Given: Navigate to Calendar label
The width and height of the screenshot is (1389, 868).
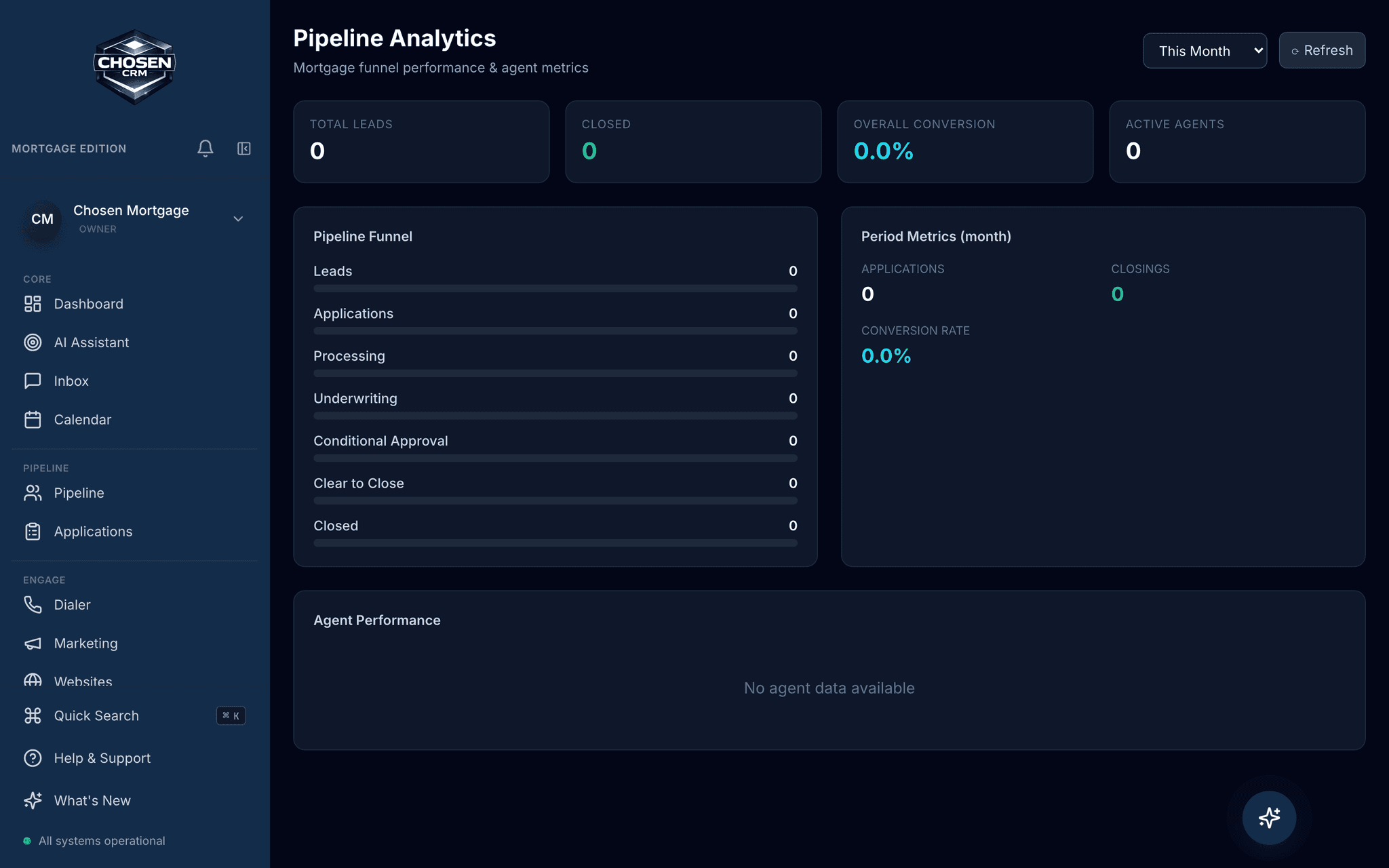Looking at the screenshot, I should (x=83, y=420).
